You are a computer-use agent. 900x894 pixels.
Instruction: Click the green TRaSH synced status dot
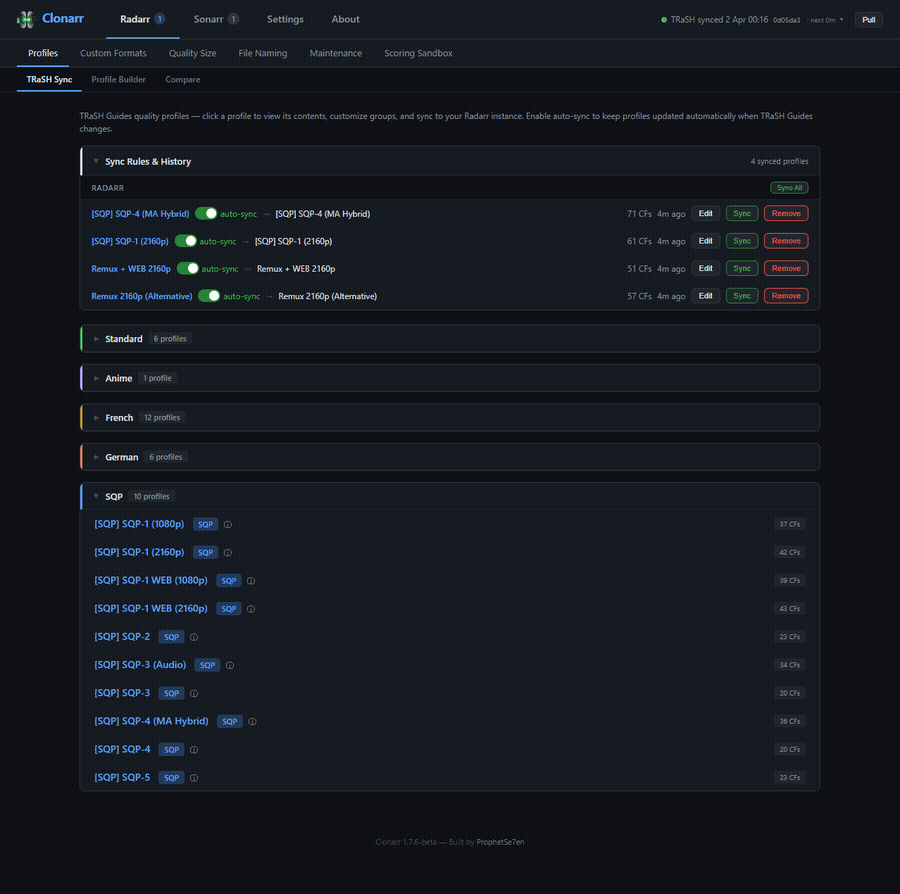click(664, 20)
